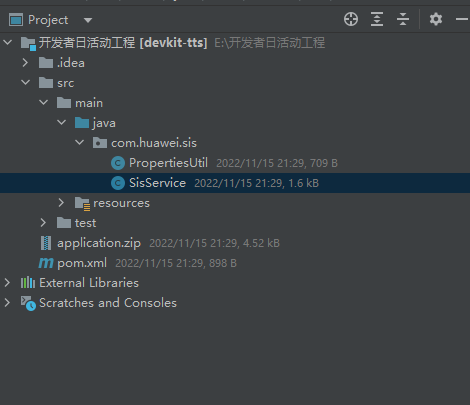Click the Select Opened File crosshair icon
This screenshot has width=470, height=405.
point(351,19)
